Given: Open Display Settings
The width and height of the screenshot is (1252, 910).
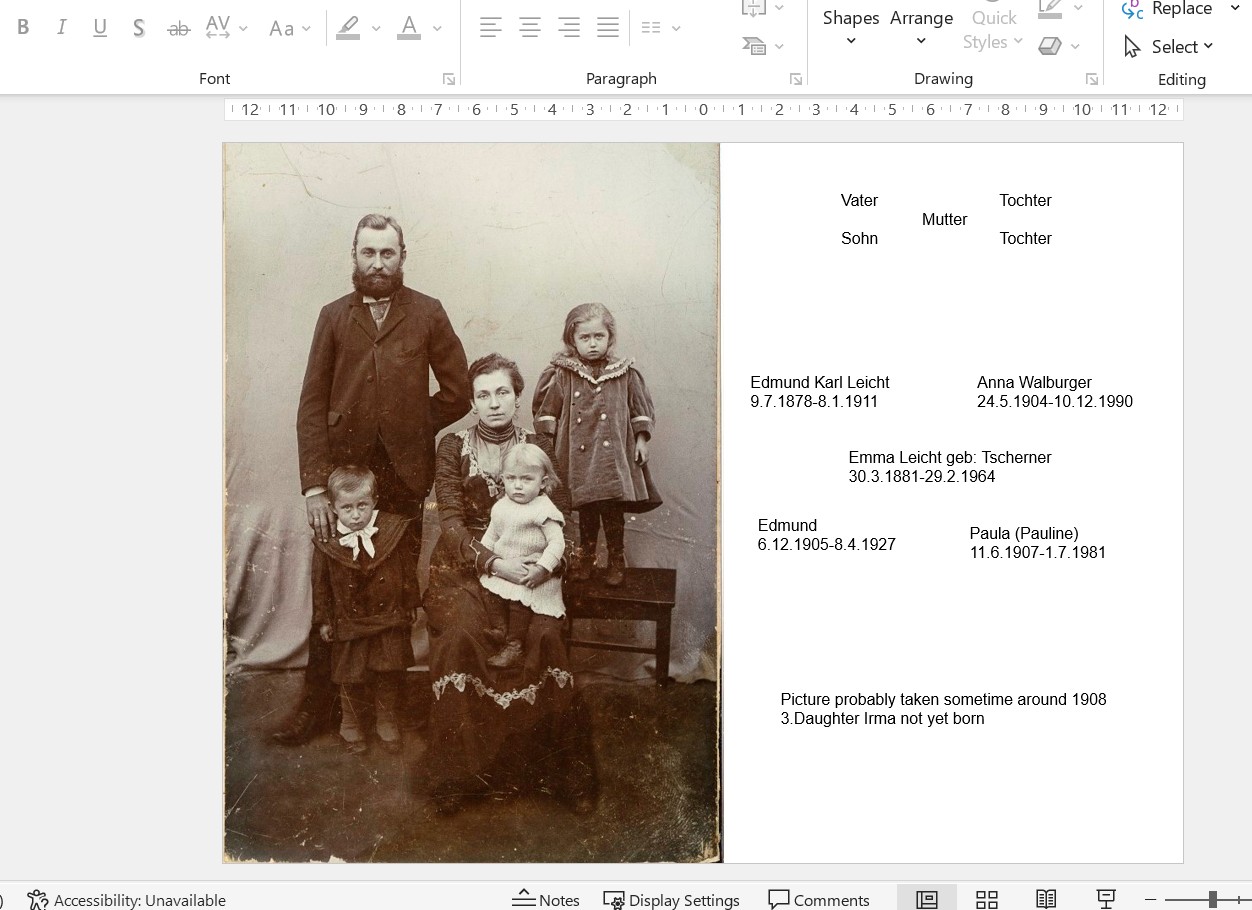Looking at the screenshot, I should coord(671,900).
